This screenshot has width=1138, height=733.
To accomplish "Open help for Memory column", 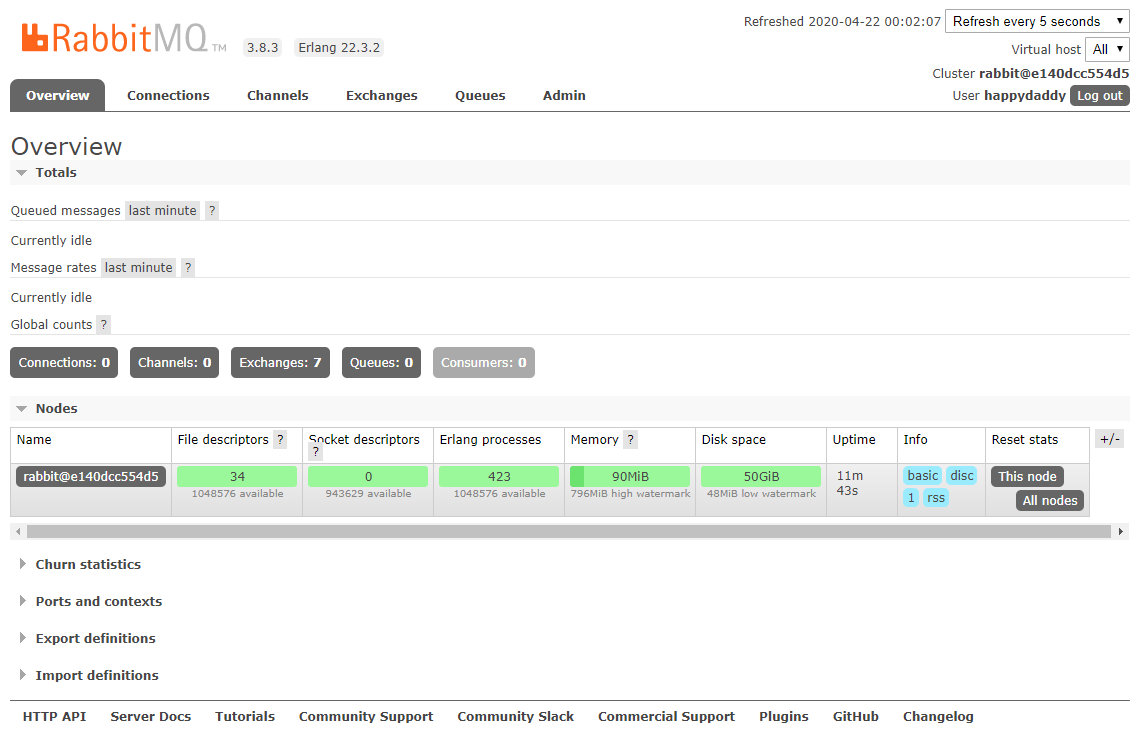I will (631, 439).
